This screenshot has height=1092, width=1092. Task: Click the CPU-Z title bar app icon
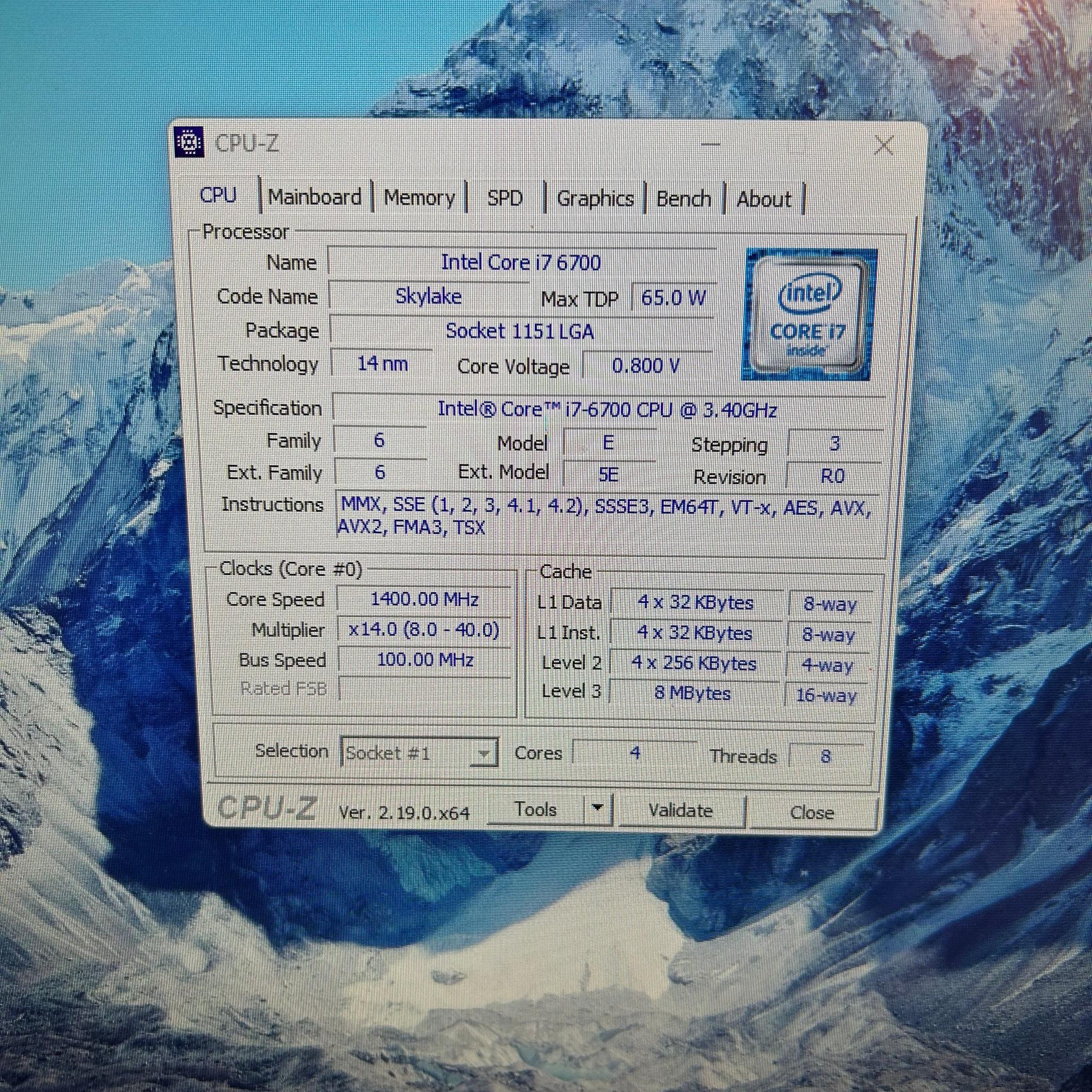point(189,142)
